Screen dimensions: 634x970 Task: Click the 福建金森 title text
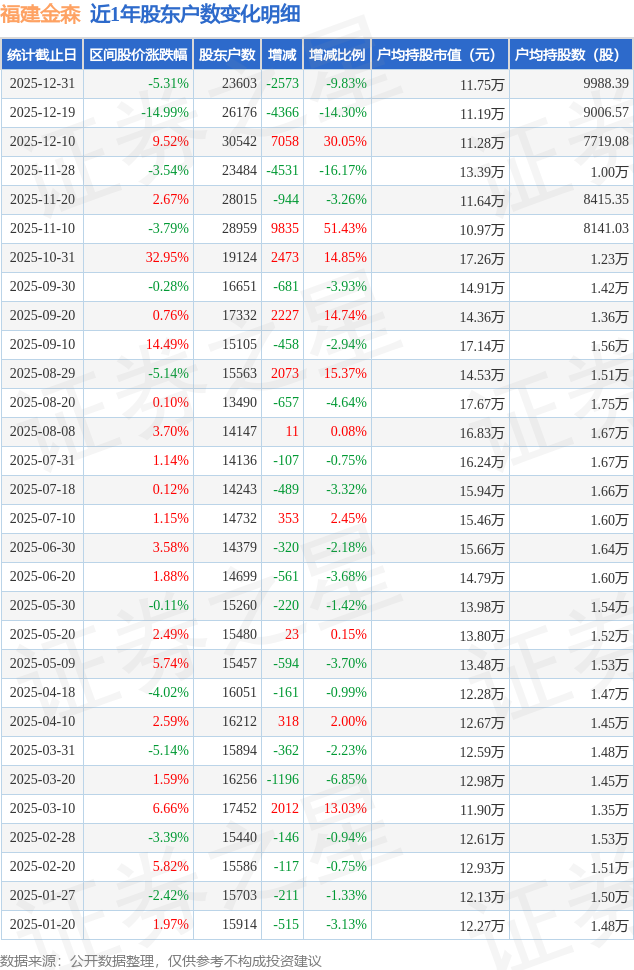pyautogui.click(x=41, y=14)
